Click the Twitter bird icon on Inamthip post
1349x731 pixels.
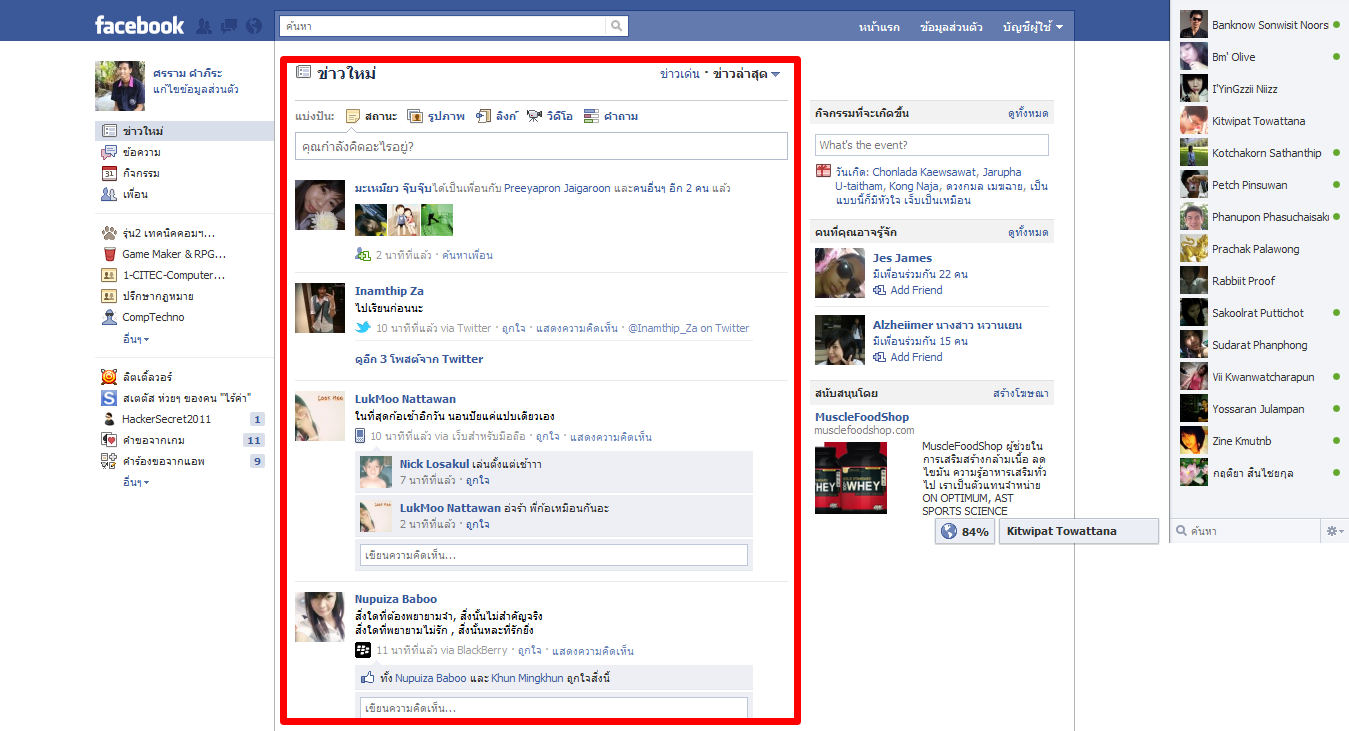coord(364,328)
